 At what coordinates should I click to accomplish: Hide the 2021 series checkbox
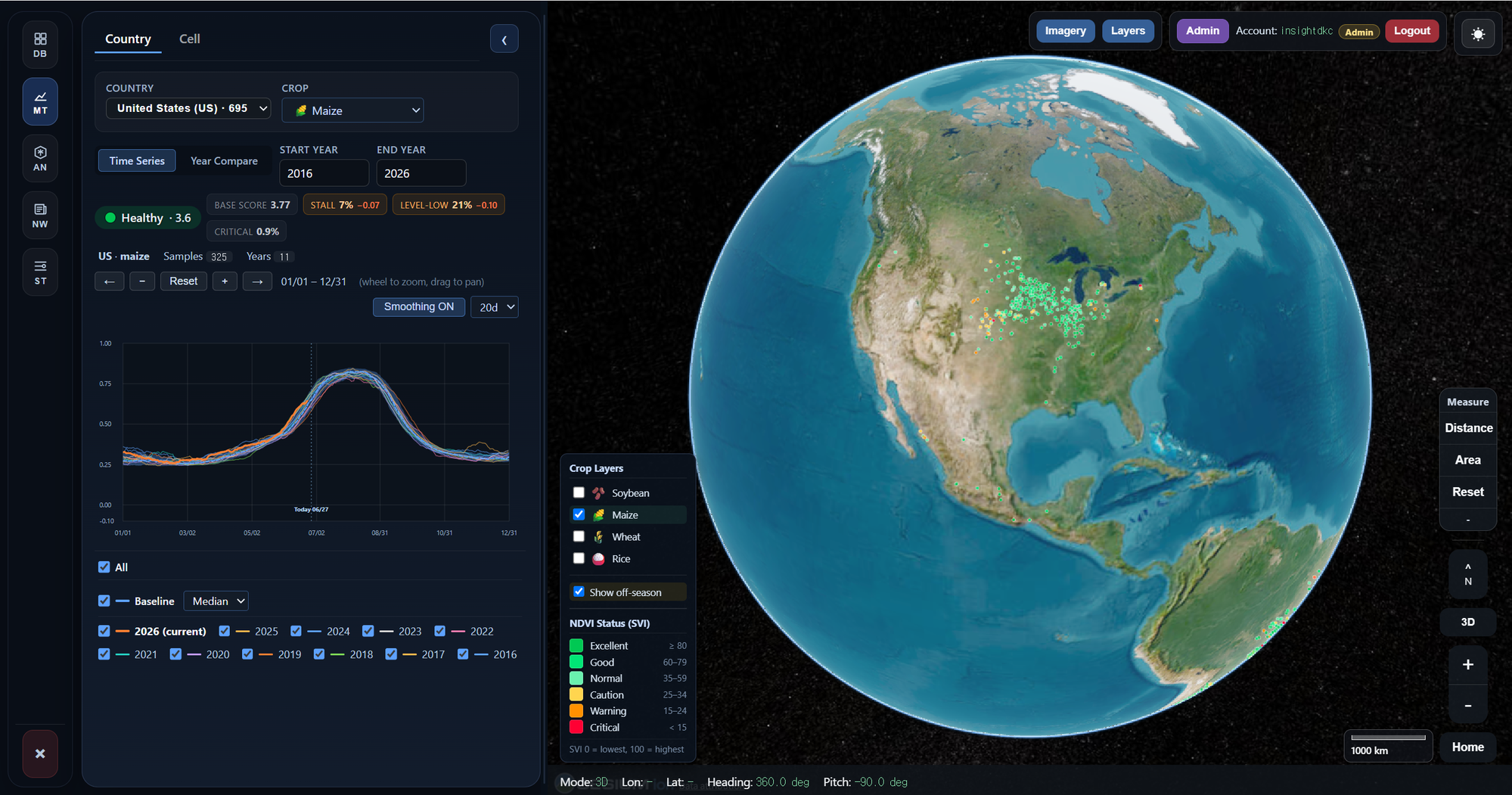[104, 654]
